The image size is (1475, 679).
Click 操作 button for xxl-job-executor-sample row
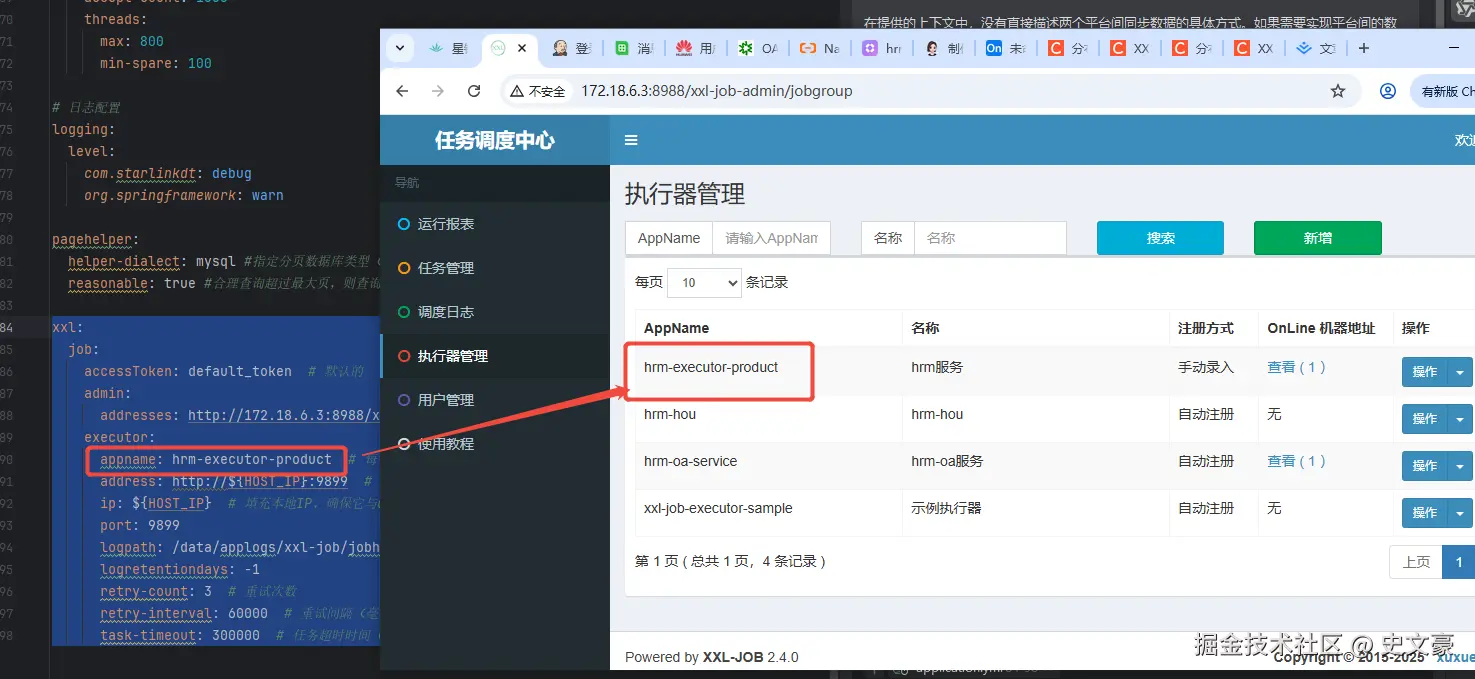1424,513
